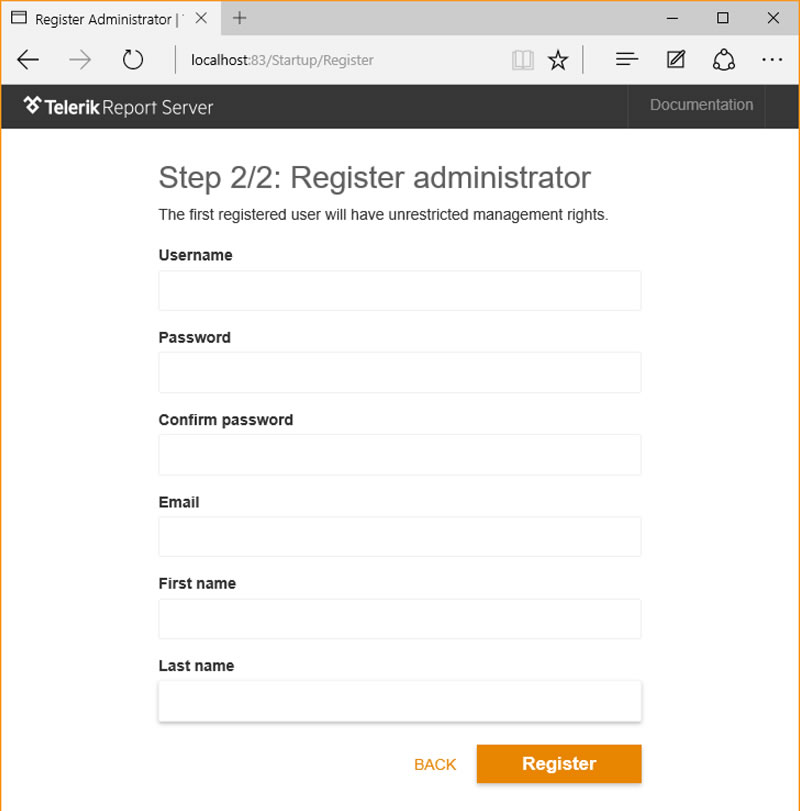Open the Documentation menu link
The width and height of the screenshot is (800, 811).
[x=701, y=105]
